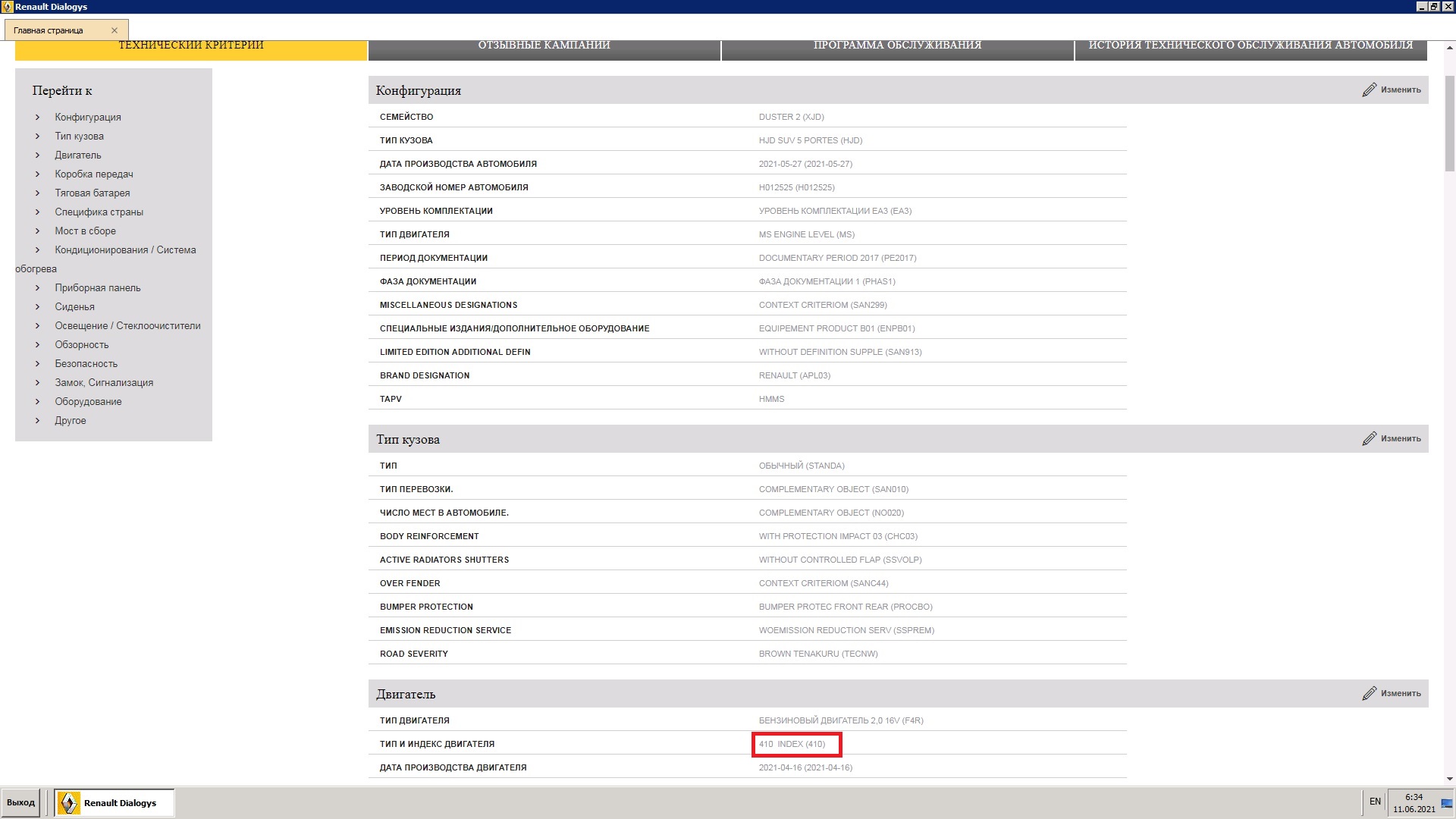Select value ОБЫЧНЫЙ (STANDA)
This screenshot has height=819, width=1456.
point(802,466)
